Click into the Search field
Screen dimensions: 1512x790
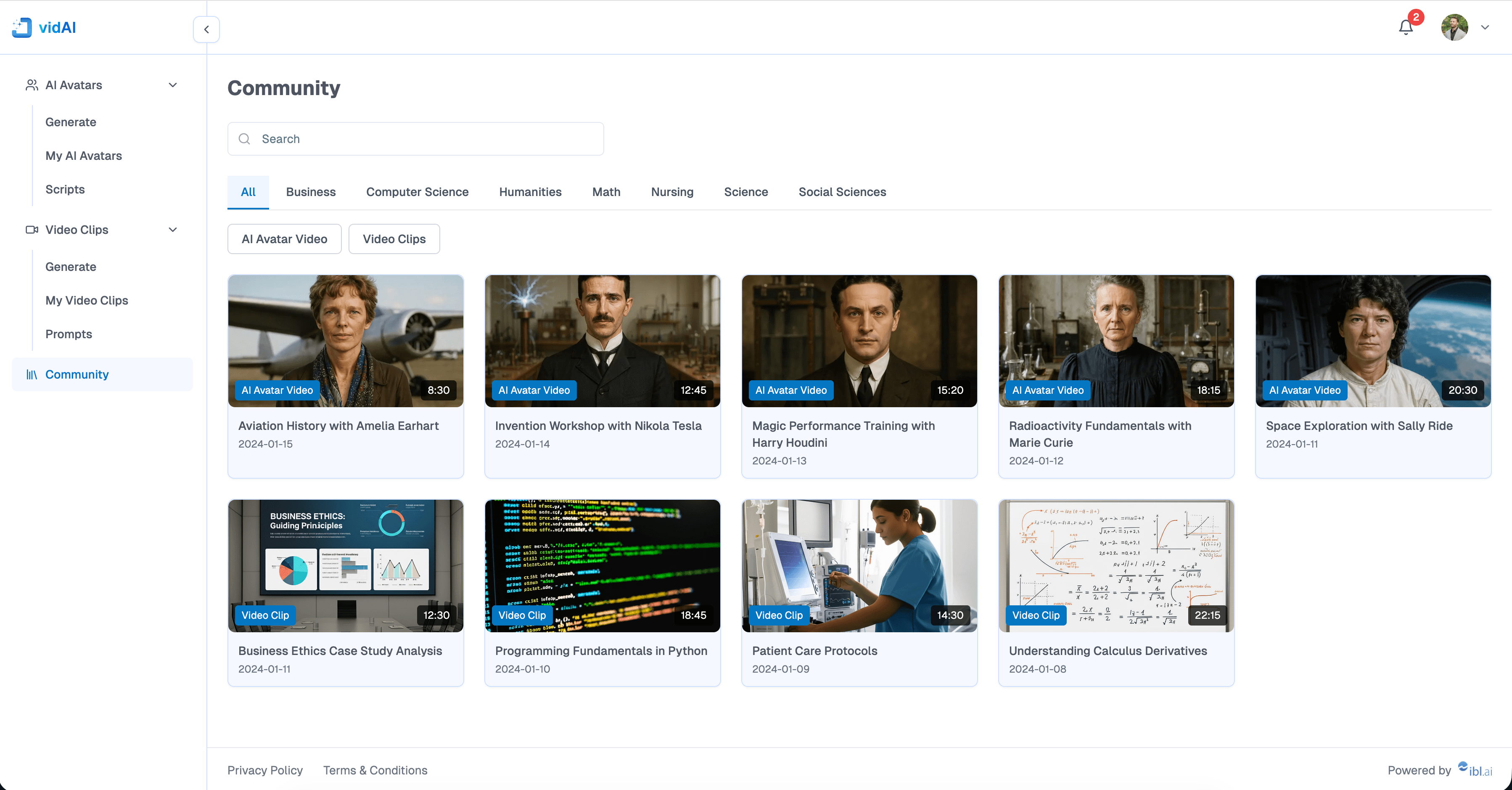pos(423,139)
